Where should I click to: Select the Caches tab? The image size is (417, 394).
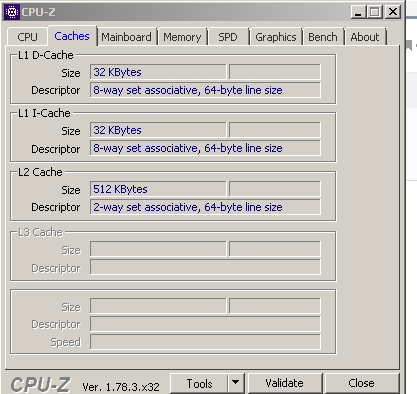[x=72, y=36]
